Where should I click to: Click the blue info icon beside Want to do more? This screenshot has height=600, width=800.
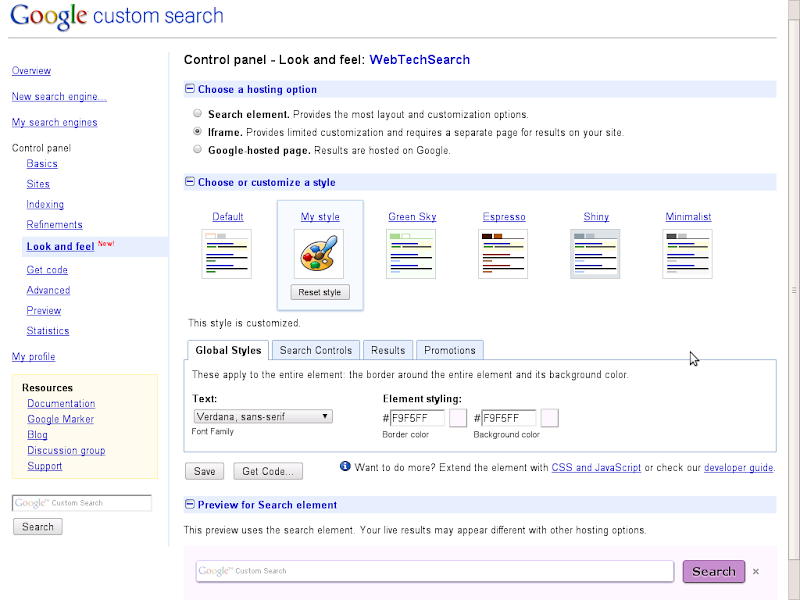pos(345,466)
